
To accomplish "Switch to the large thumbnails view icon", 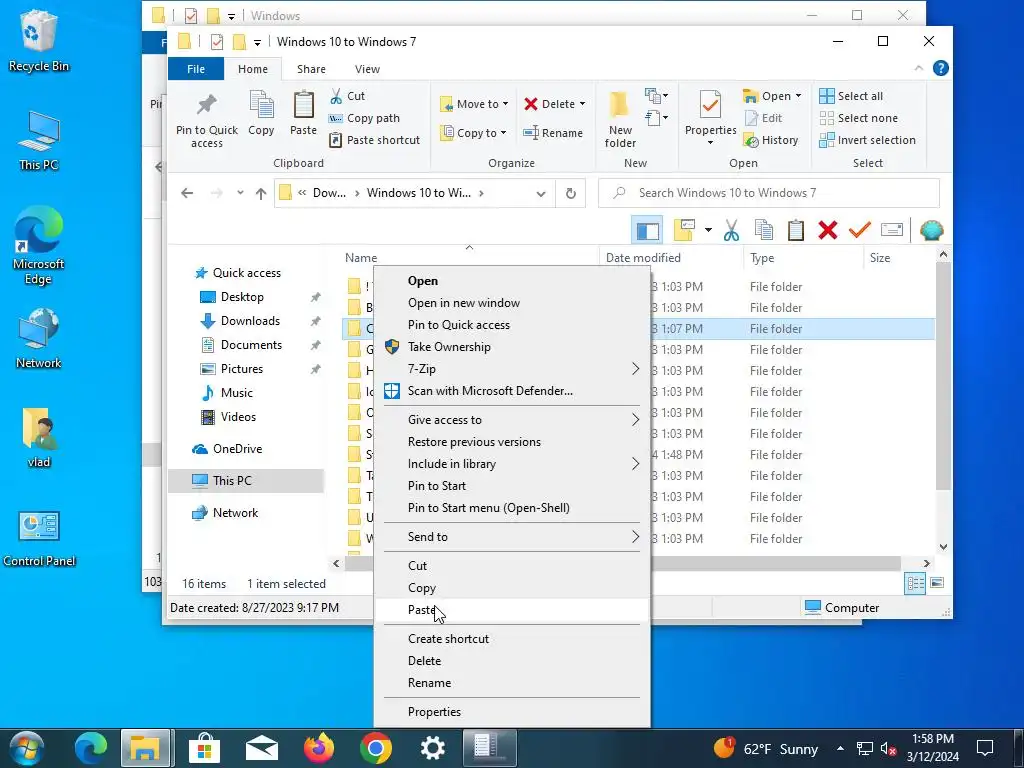I will click(x=937, y=583).
